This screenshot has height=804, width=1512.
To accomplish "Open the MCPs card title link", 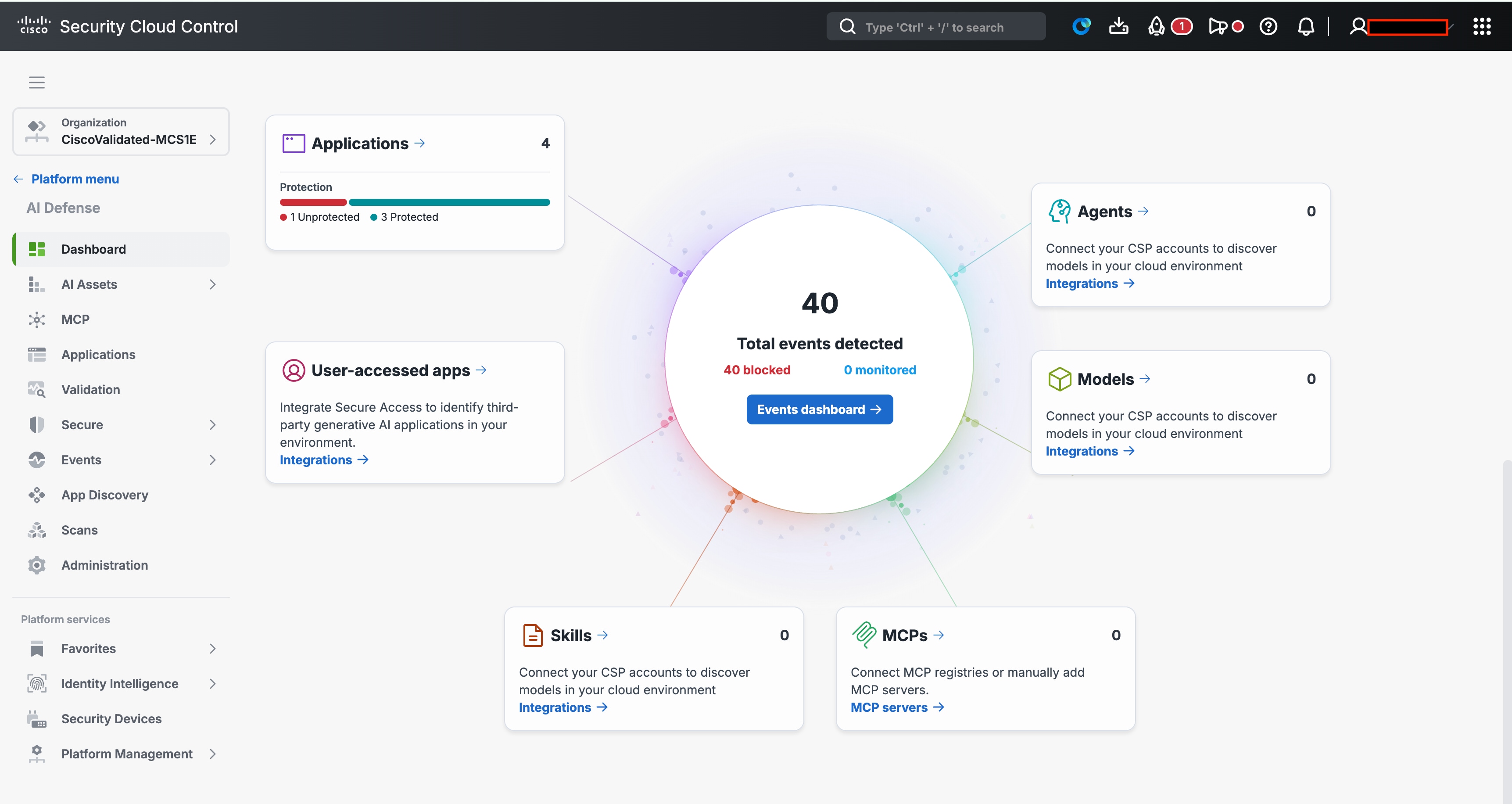I will coord(914,635).
